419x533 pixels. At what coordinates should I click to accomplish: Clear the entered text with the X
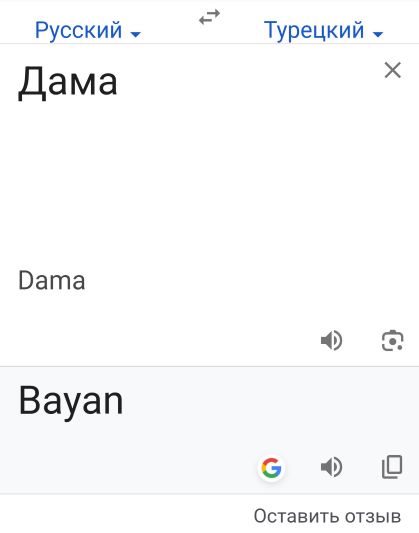393,70
